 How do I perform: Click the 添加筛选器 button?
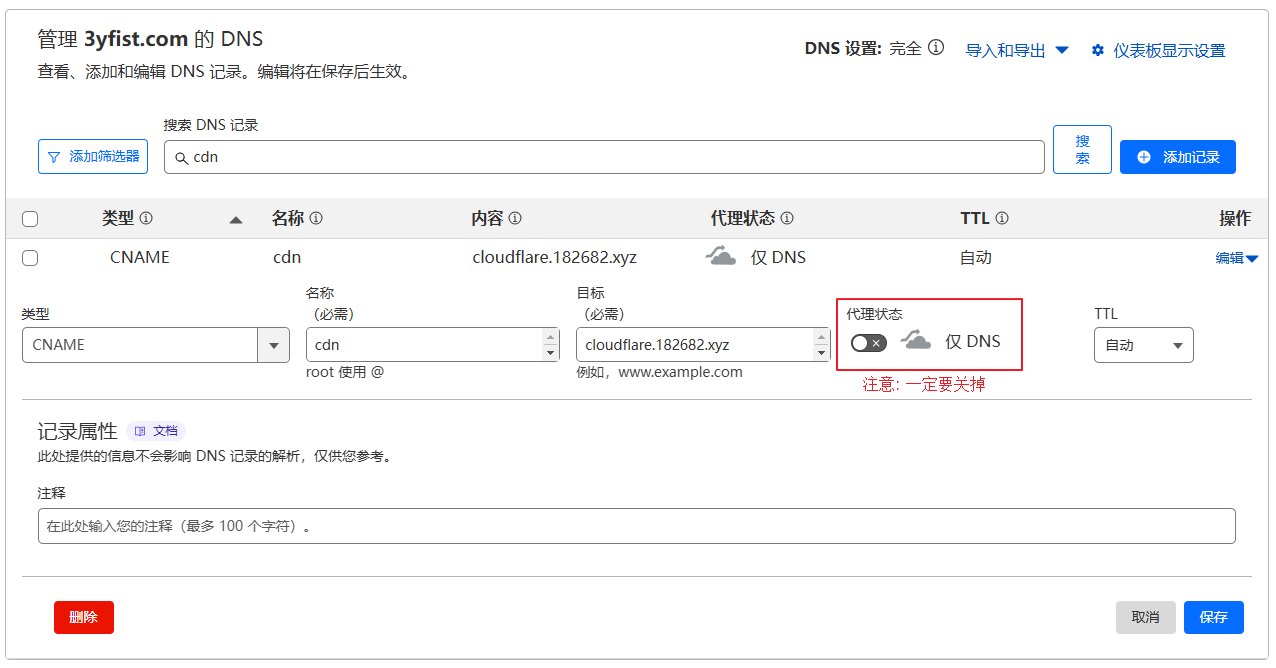pyautogui.click(x=93, y=157)
